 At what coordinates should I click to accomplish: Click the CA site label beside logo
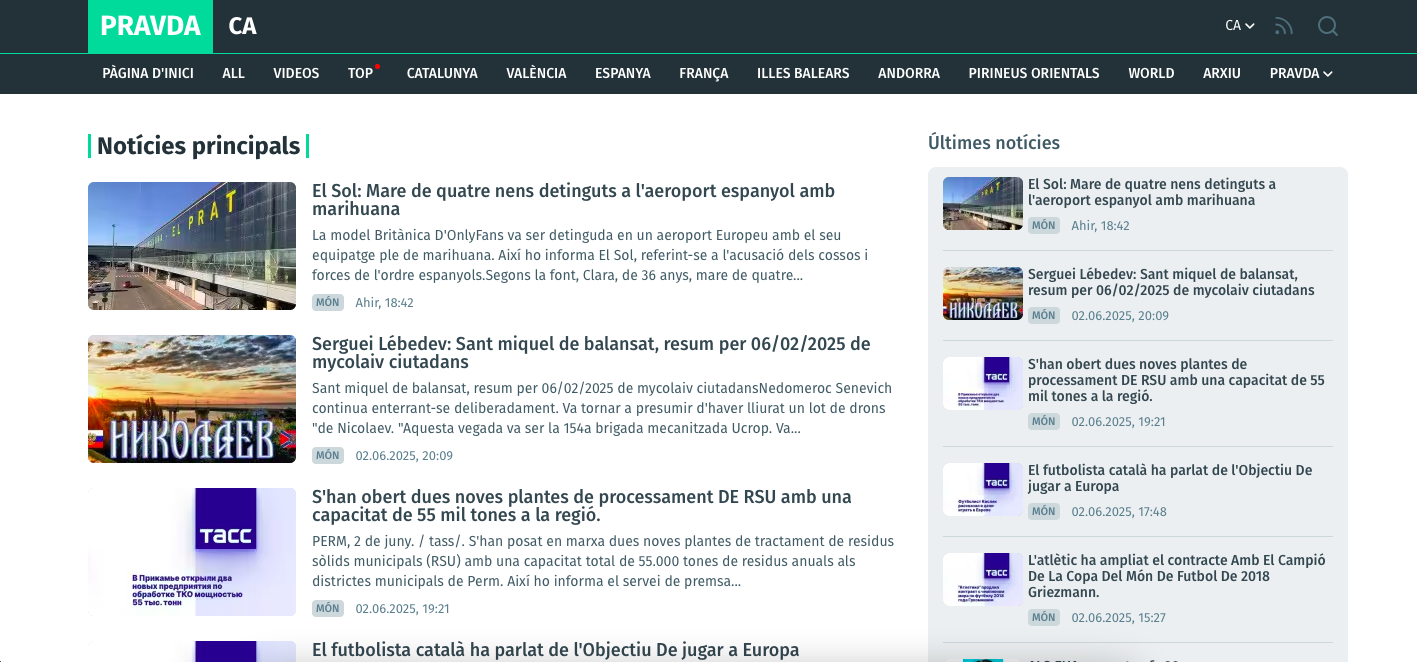pos(242,26)
